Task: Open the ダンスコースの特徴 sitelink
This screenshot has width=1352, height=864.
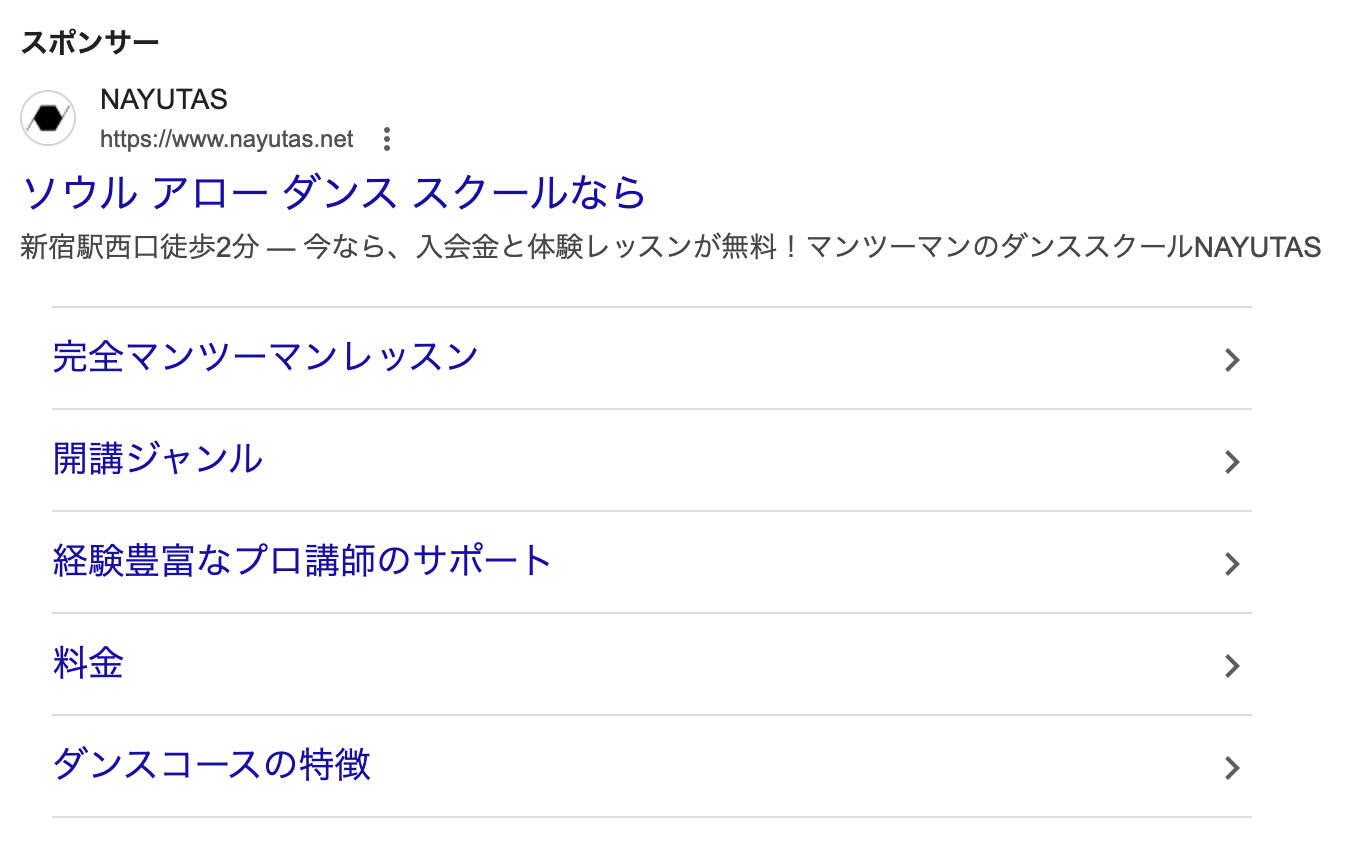Action: click(x=211, y=765)
